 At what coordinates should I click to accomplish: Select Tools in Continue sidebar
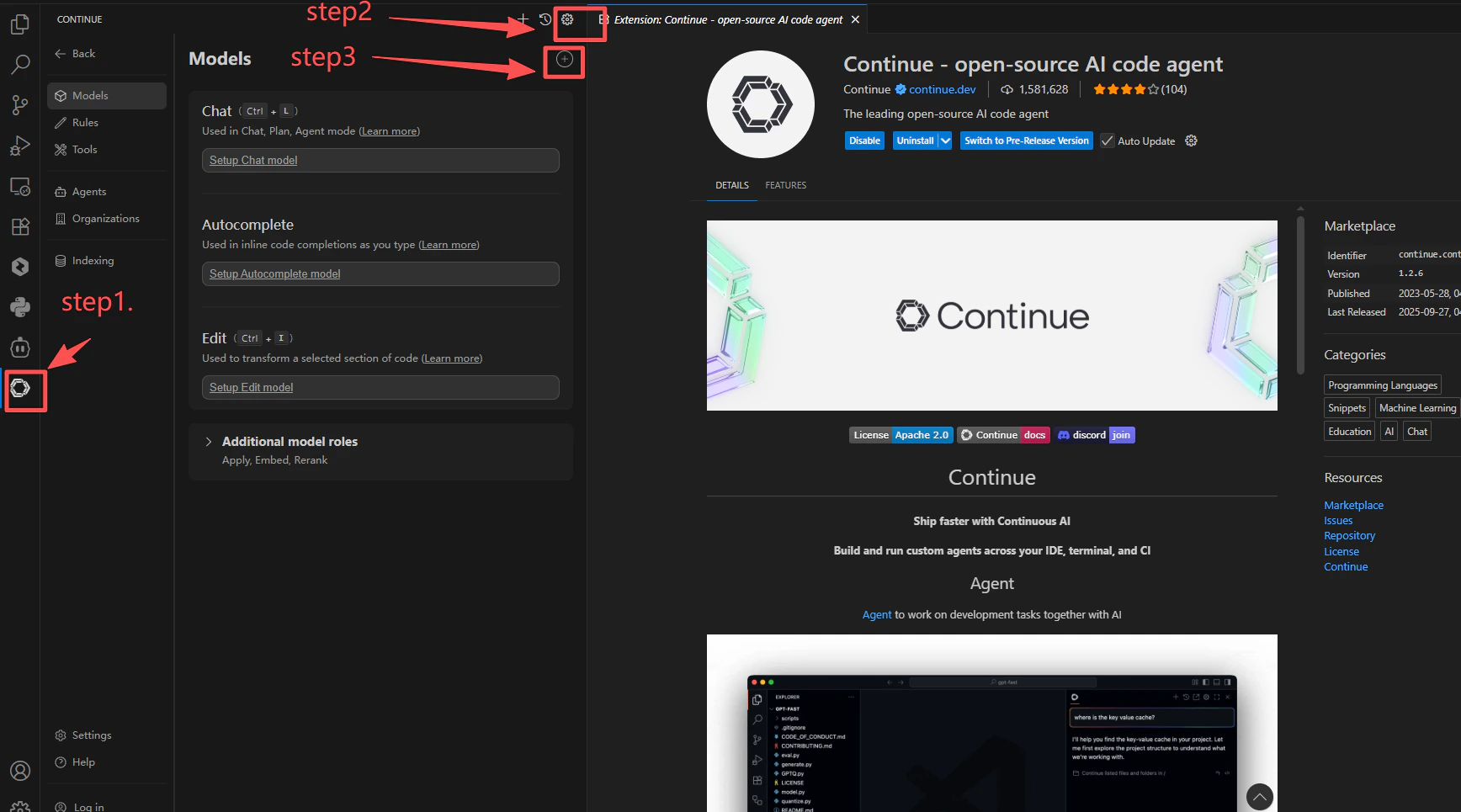(x=107, y=149)
